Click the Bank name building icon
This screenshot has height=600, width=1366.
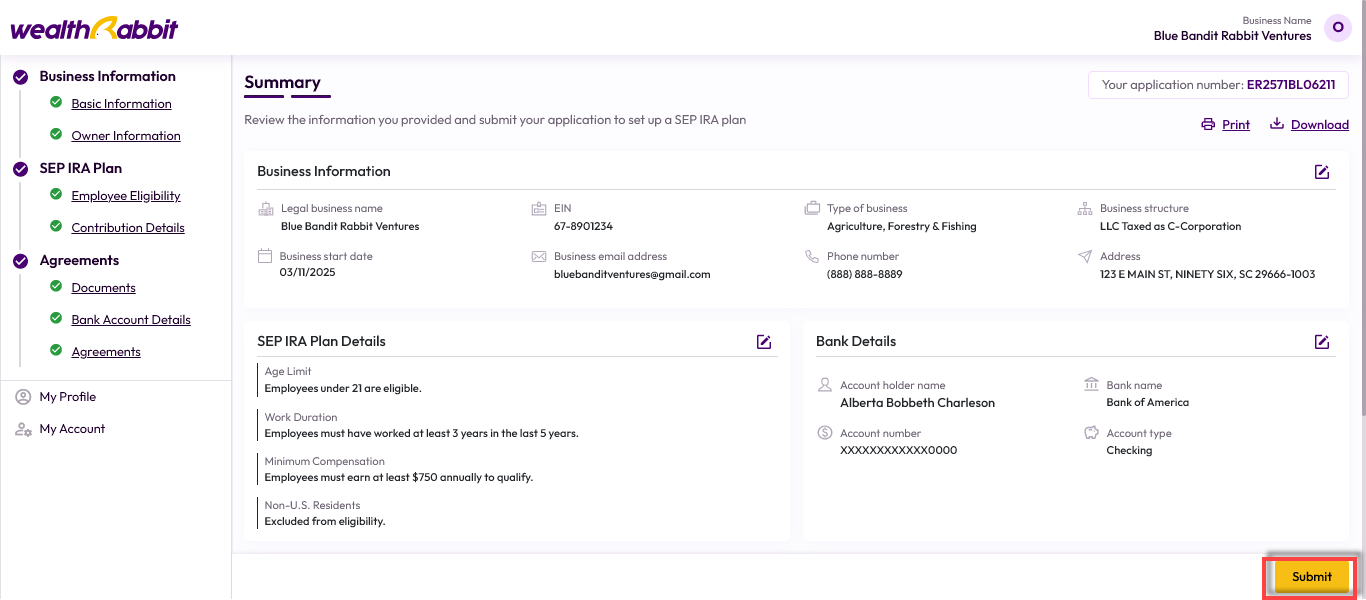coord(1091,385)
